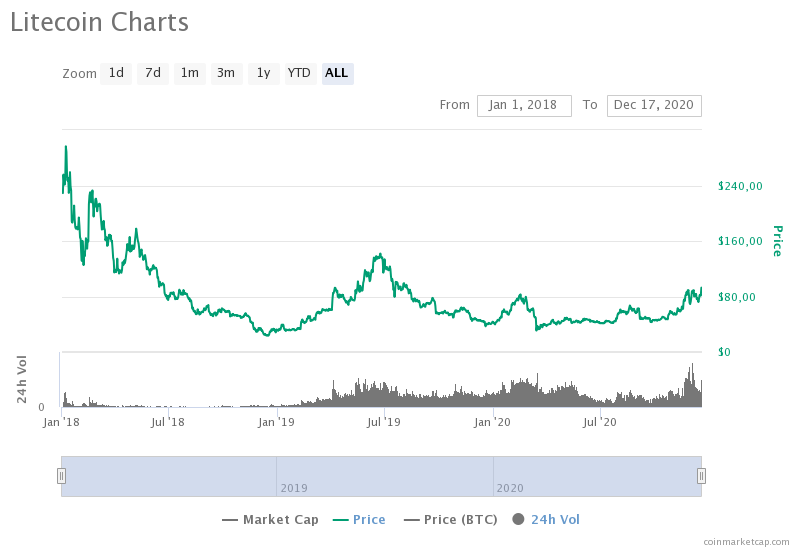Image resolution: width=800 pixels, height=550 pixels.
Task: Open the coinmarketcap.com credit link
Action: point(745,541)
